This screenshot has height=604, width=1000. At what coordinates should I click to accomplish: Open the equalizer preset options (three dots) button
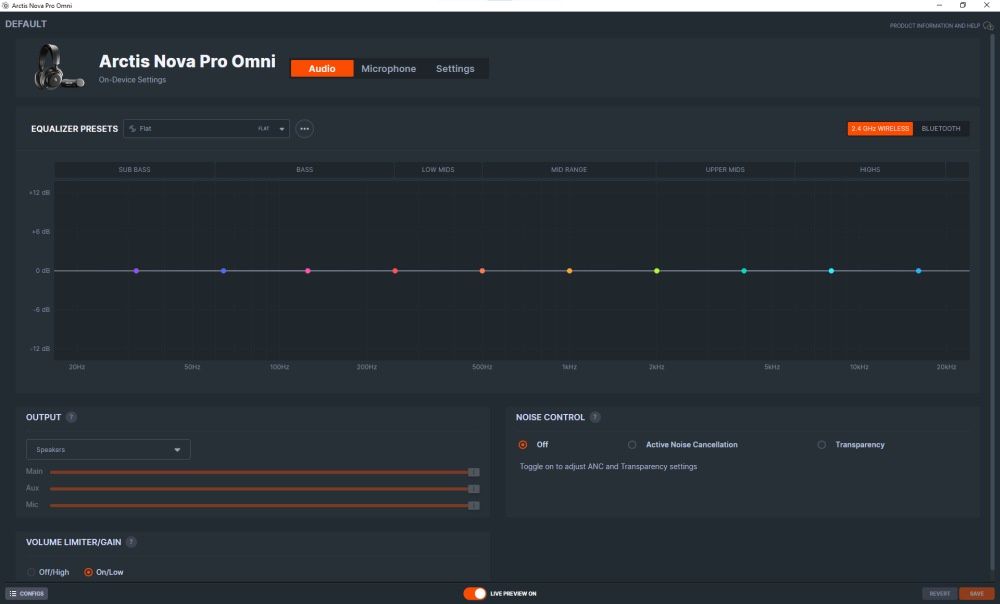(x=304, y=129)
